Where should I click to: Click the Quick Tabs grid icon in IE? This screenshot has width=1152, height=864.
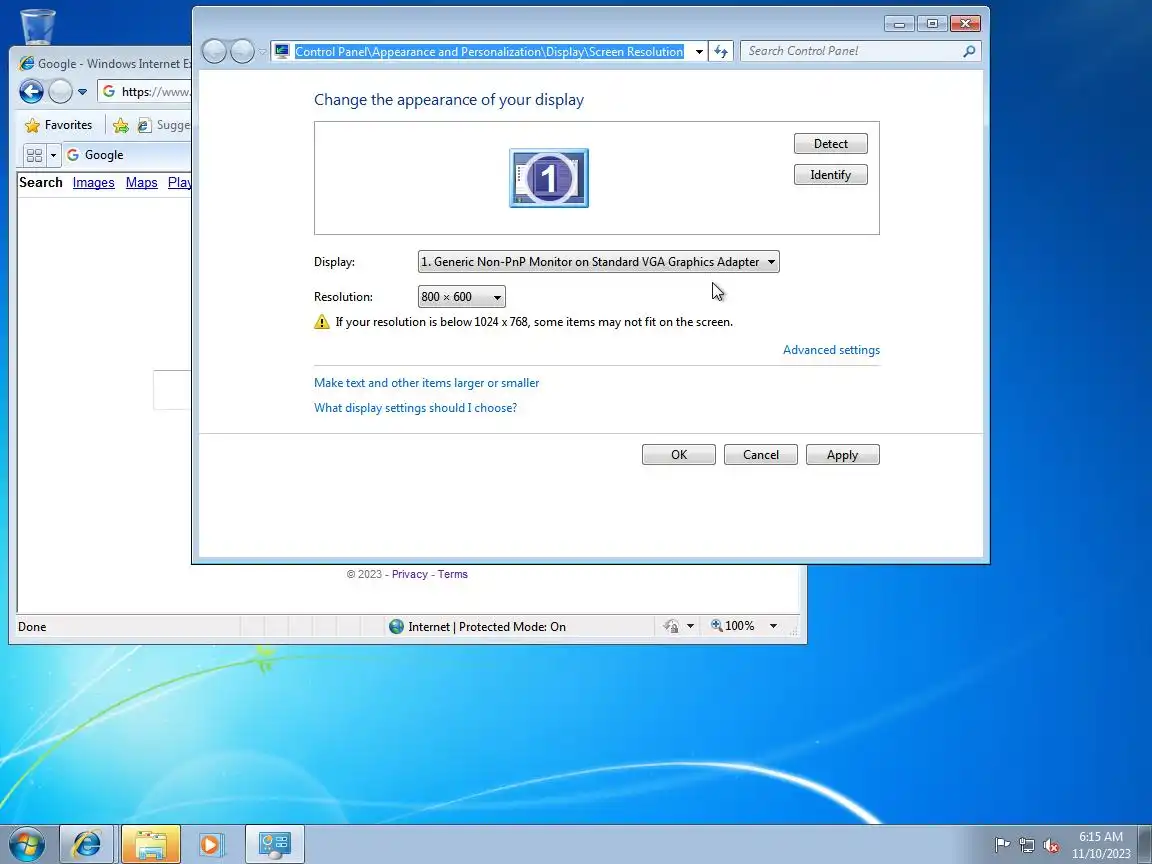[x=34, y=155]
